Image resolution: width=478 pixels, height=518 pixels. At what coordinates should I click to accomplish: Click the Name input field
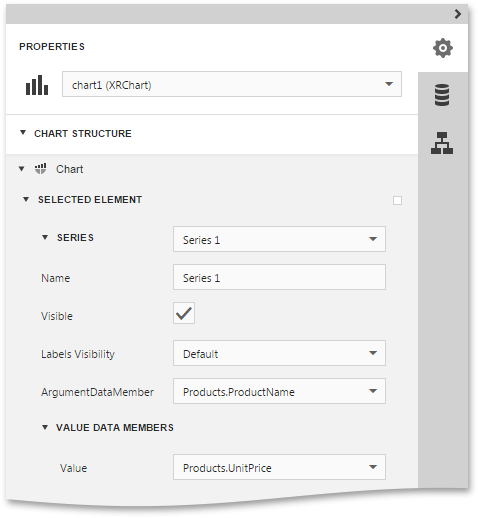point(279,277)
